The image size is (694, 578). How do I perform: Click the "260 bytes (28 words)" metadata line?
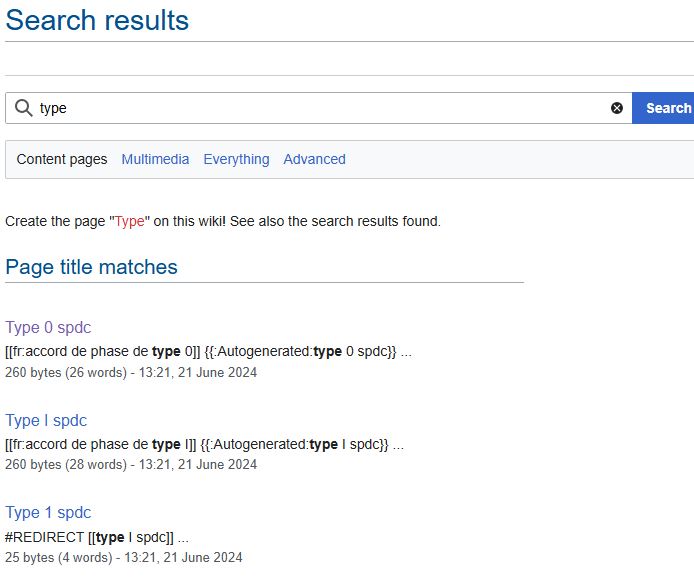click(131, 464)
